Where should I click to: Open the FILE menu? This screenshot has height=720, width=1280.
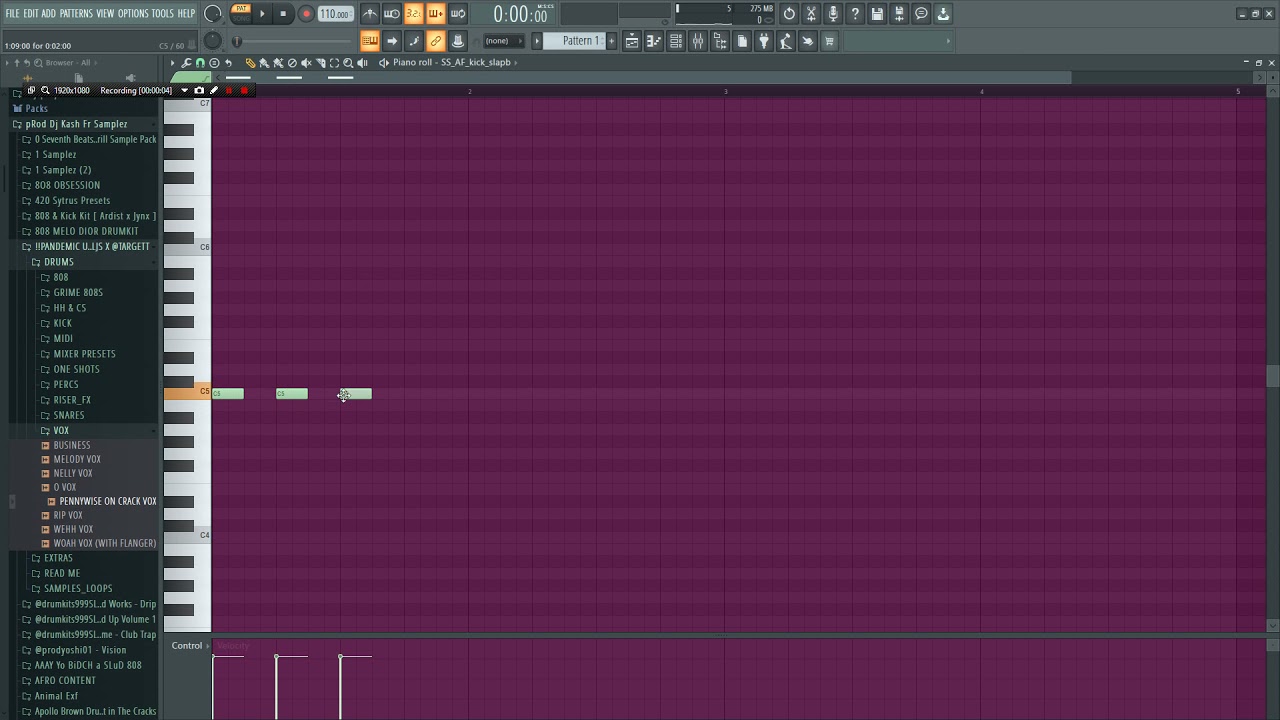click(x=13, y=14)
